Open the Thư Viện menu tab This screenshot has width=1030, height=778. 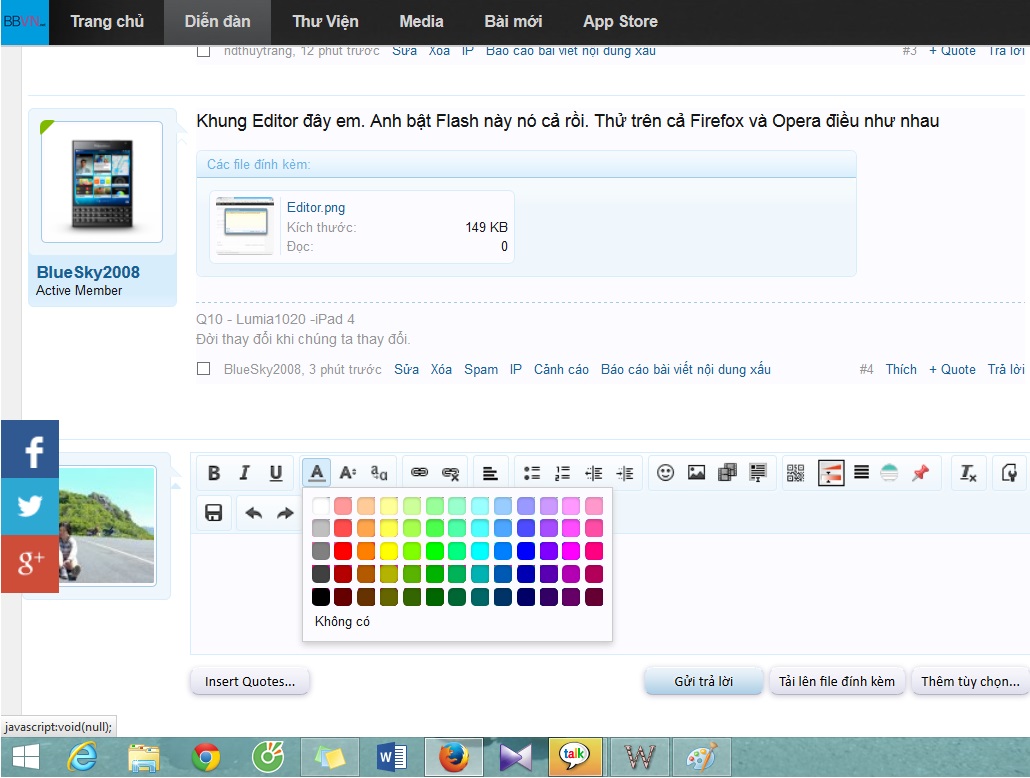tap(325, 21)
